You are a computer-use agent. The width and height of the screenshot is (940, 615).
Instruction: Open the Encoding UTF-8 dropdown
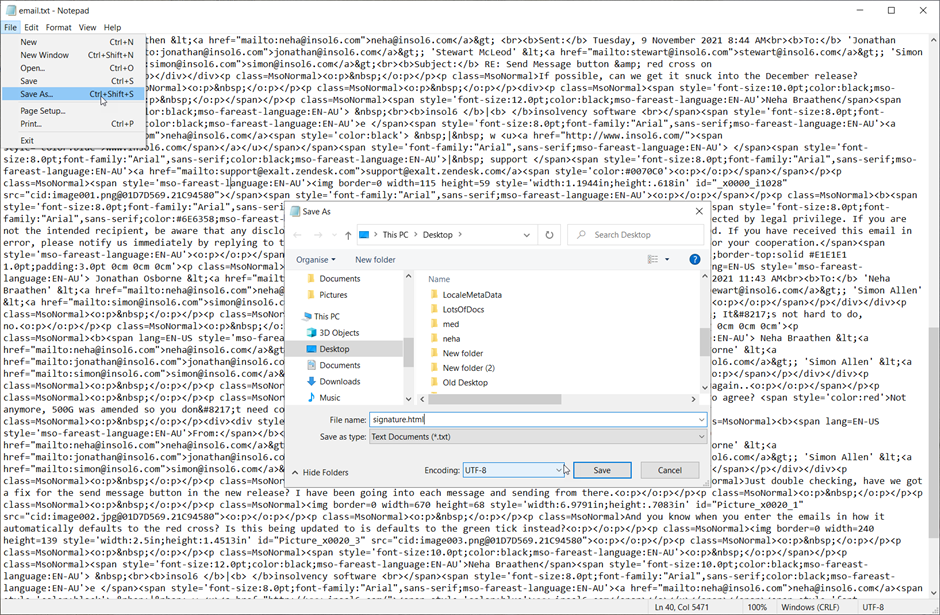(x=513, y=470)
